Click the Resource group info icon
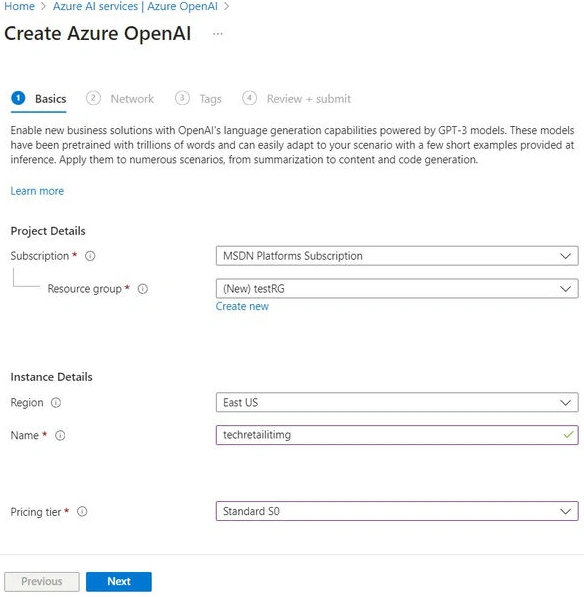Viewport: 584px width, 597px height. click(143, 289)
